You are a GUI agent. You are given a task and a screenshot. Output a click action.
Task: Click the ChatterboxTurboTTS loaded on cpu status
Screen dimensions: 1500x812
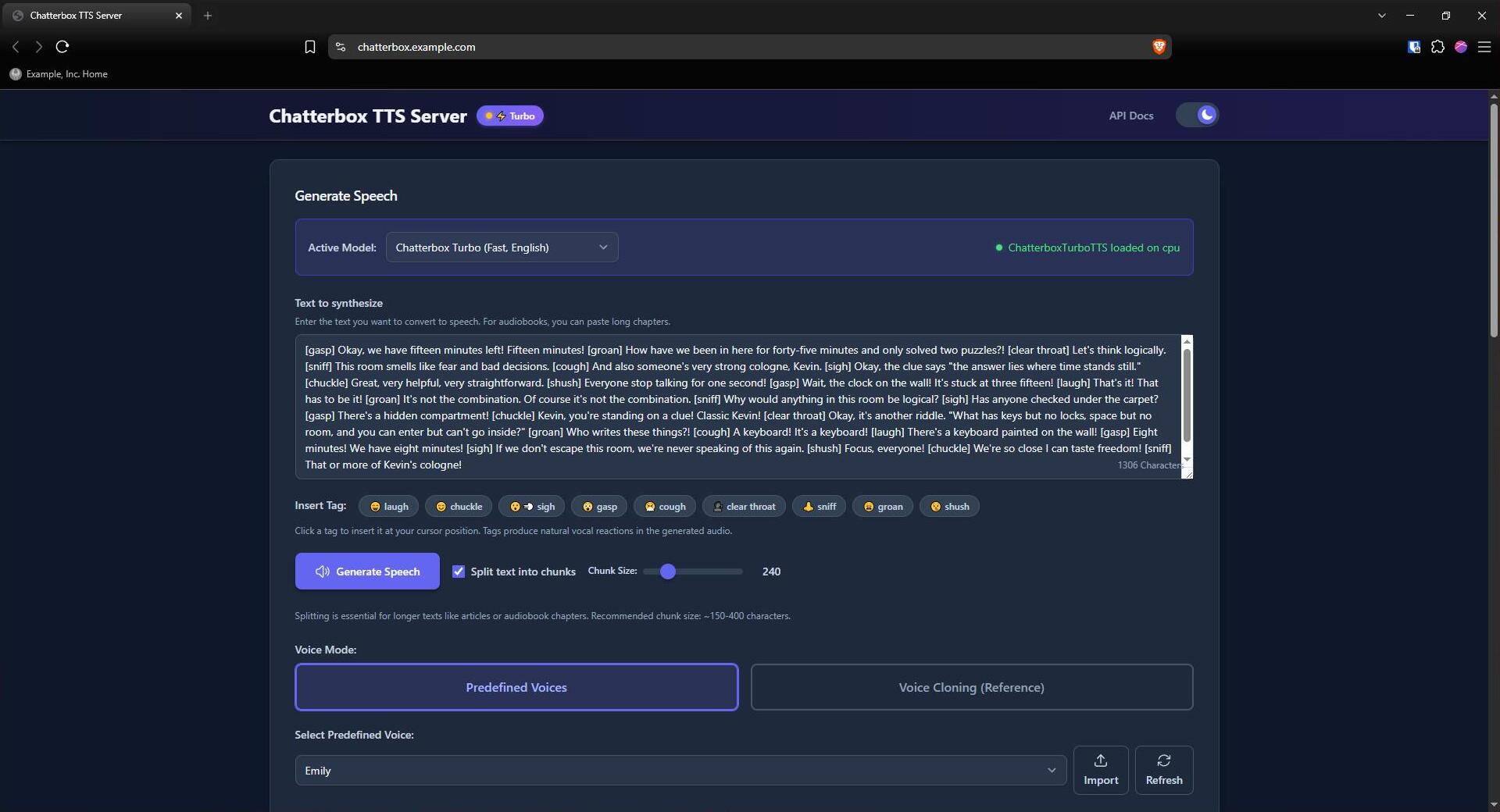point(1087,248)
